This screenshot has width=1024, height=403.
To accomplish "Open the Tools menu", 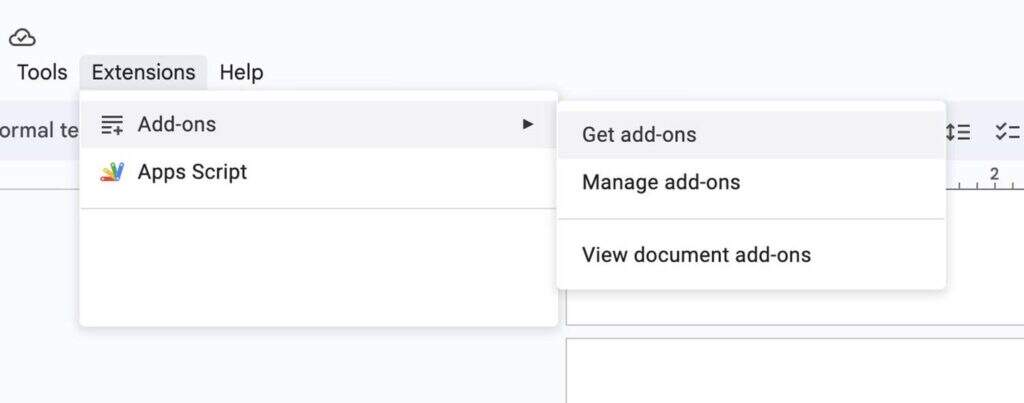I will pyautogui.click(x=42, y=72).
